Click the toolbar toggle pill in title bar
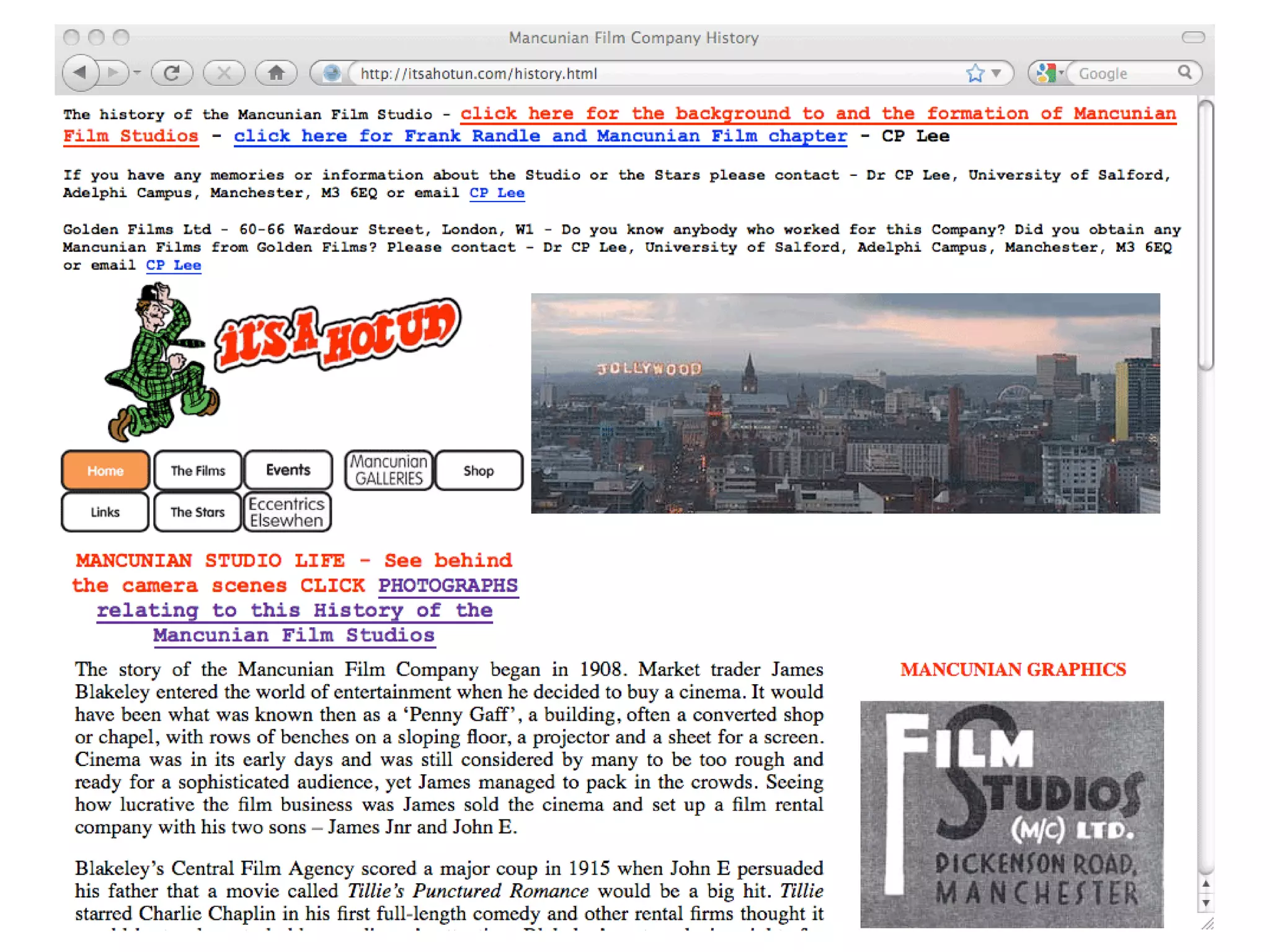 point(1193,38)
